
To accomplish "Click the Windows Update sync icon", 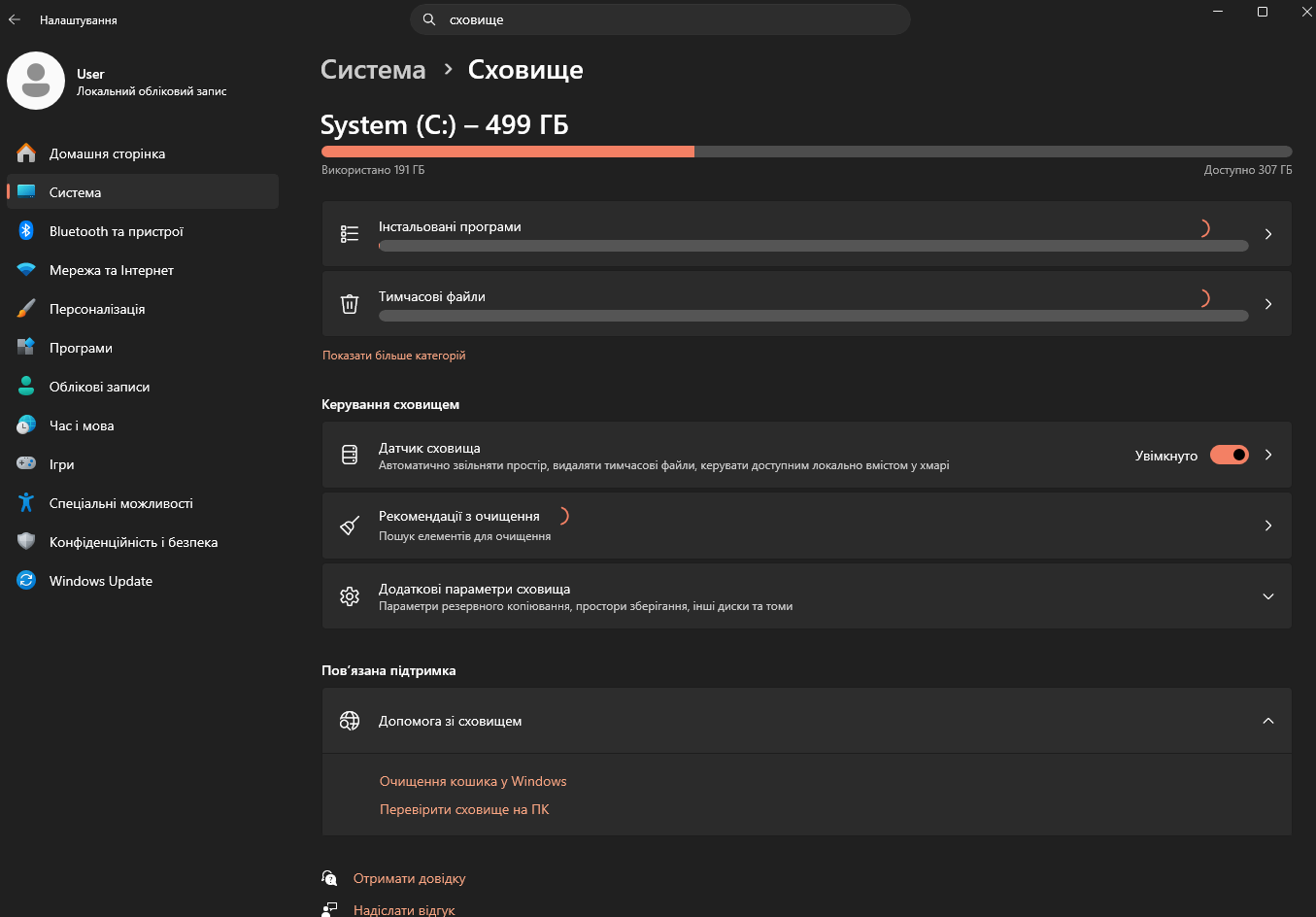I will click(x=26, y=581).
